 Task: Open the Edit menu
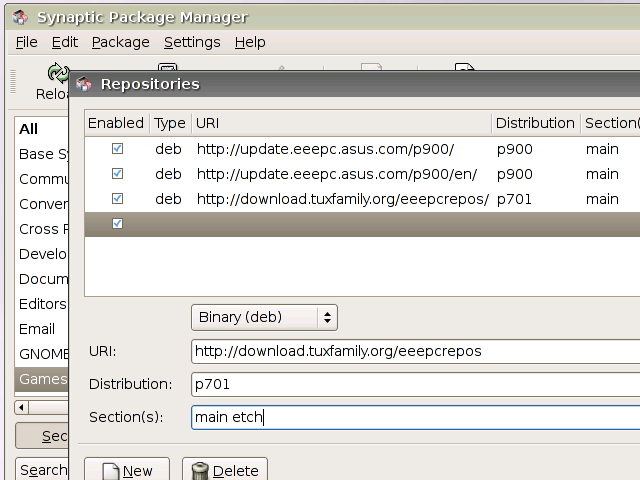coord(64,42)
